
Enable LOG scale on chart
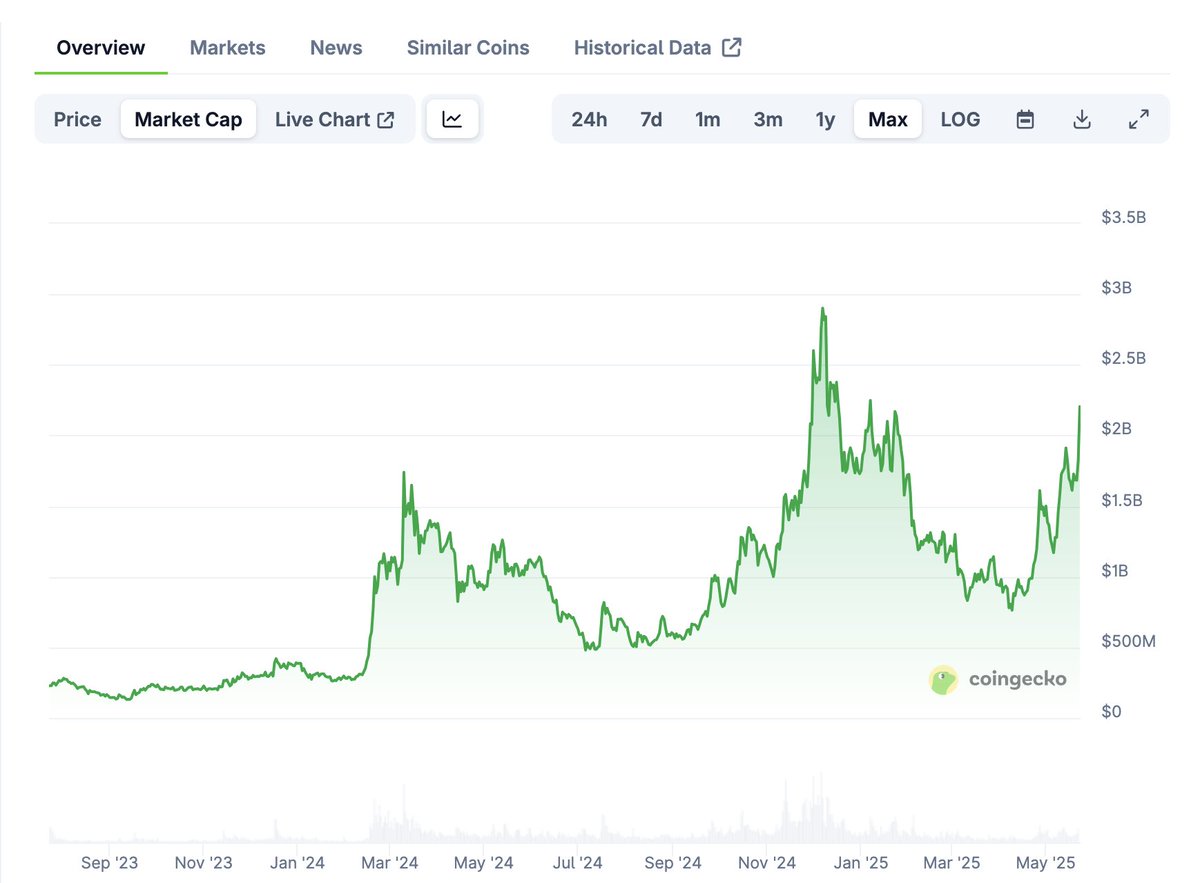pos(960,119)
